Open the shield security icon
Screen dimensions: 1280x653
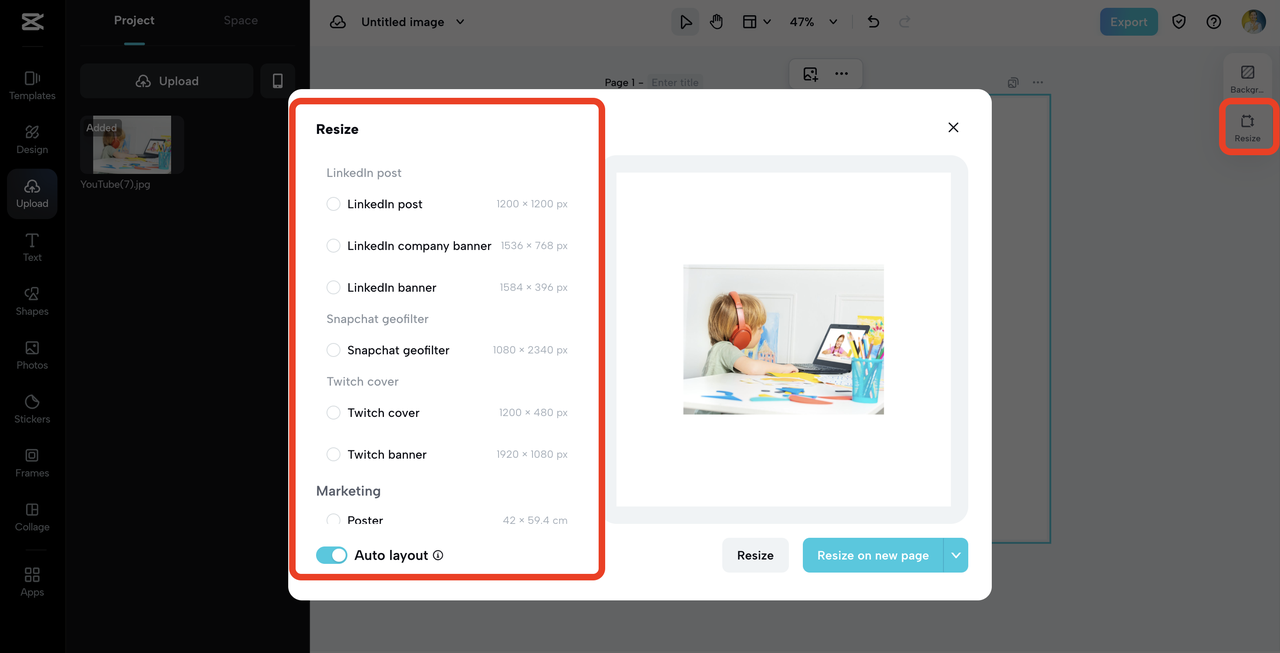(x=1179, y=22)
